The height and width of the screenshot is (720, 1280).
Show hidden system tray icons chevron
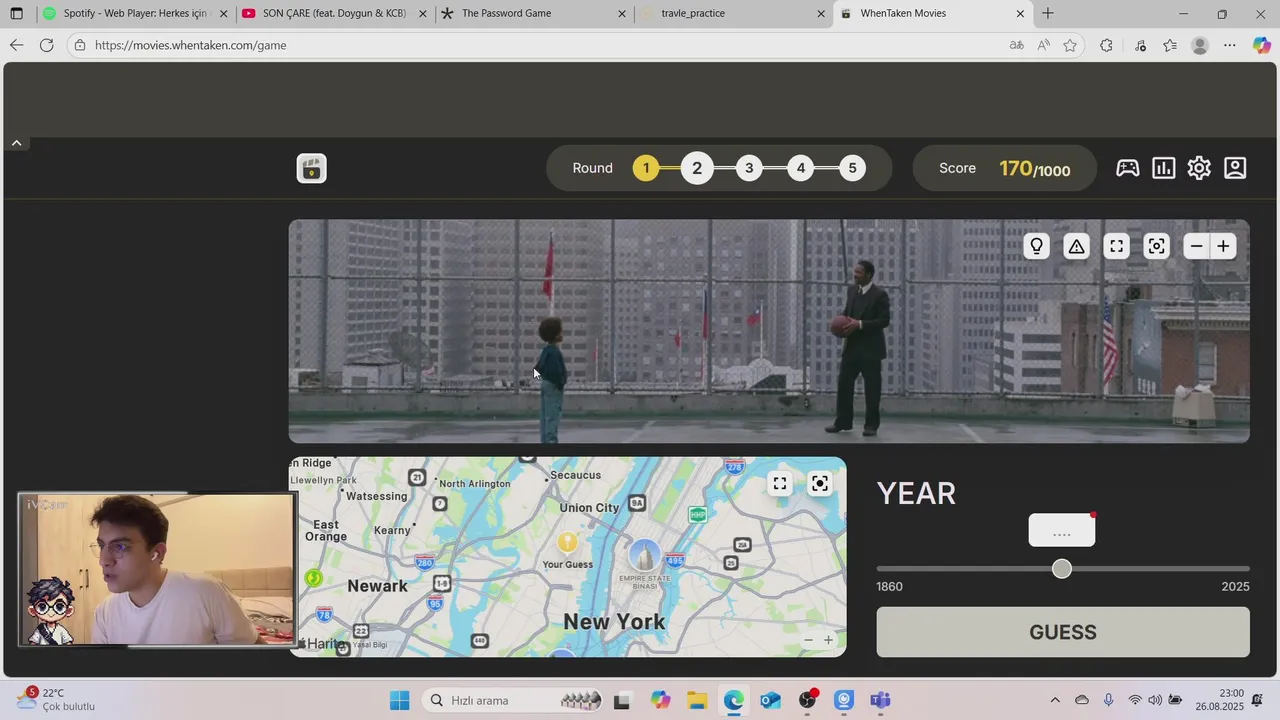(x=1055, y=700)
